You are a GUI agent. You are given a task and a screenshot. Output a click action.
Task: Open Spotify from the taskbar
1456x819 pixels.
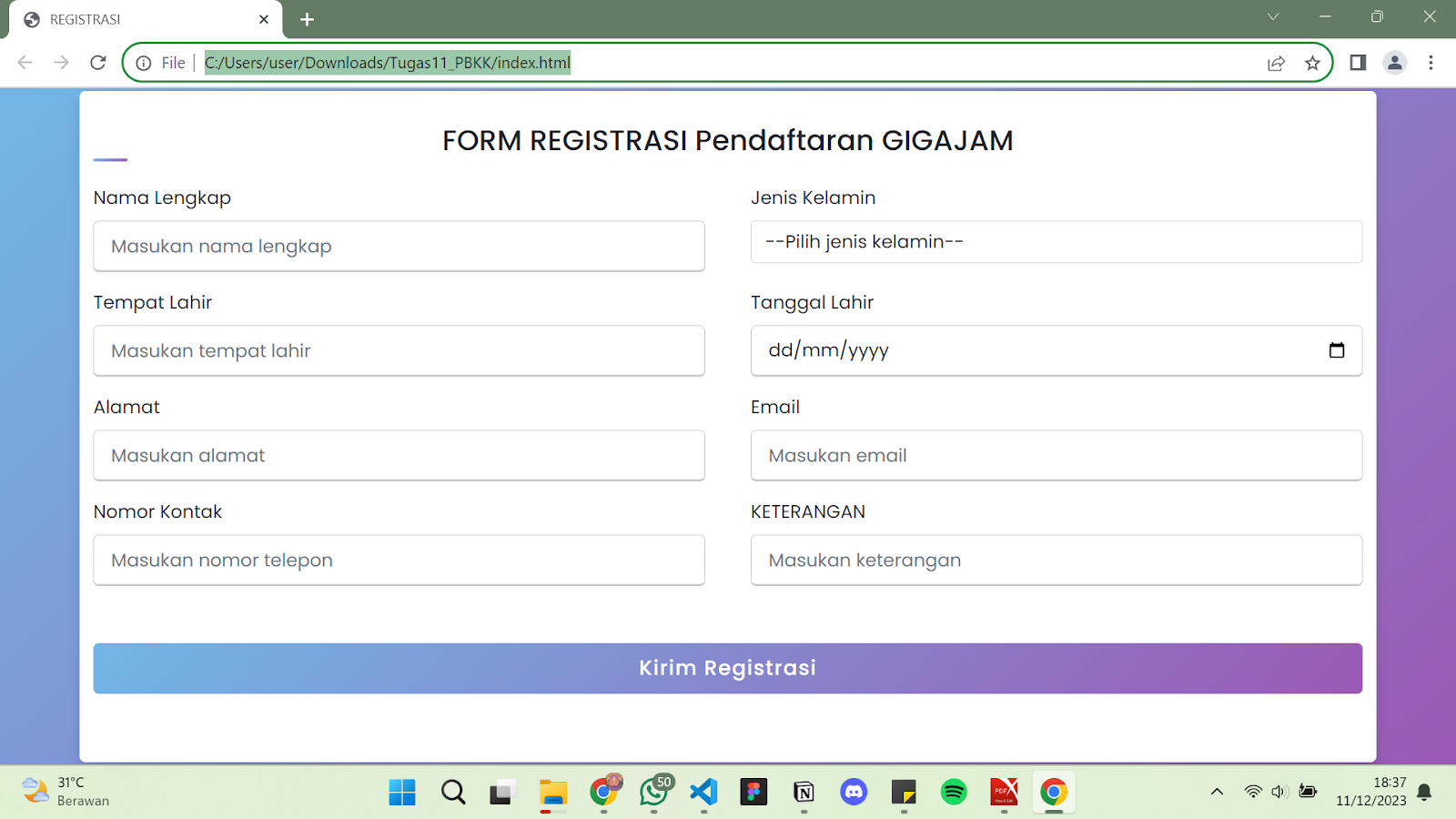pos(954,793)
